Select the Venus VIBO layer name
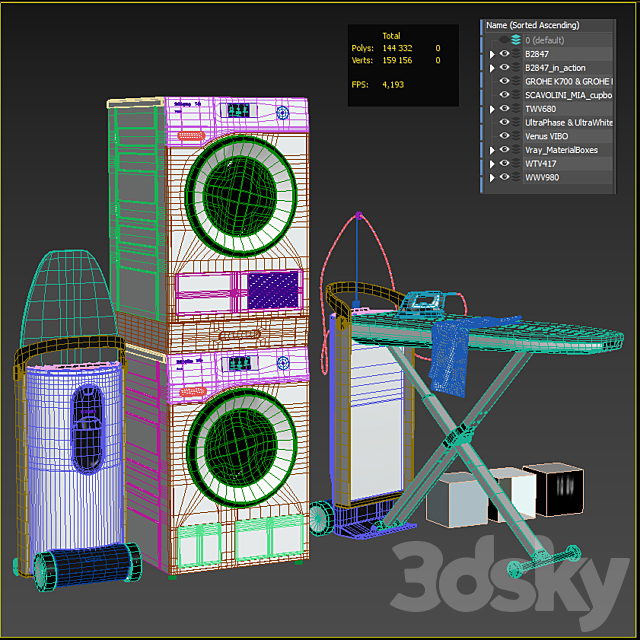Viewport: 640px width, 640px height. [547, 136]
